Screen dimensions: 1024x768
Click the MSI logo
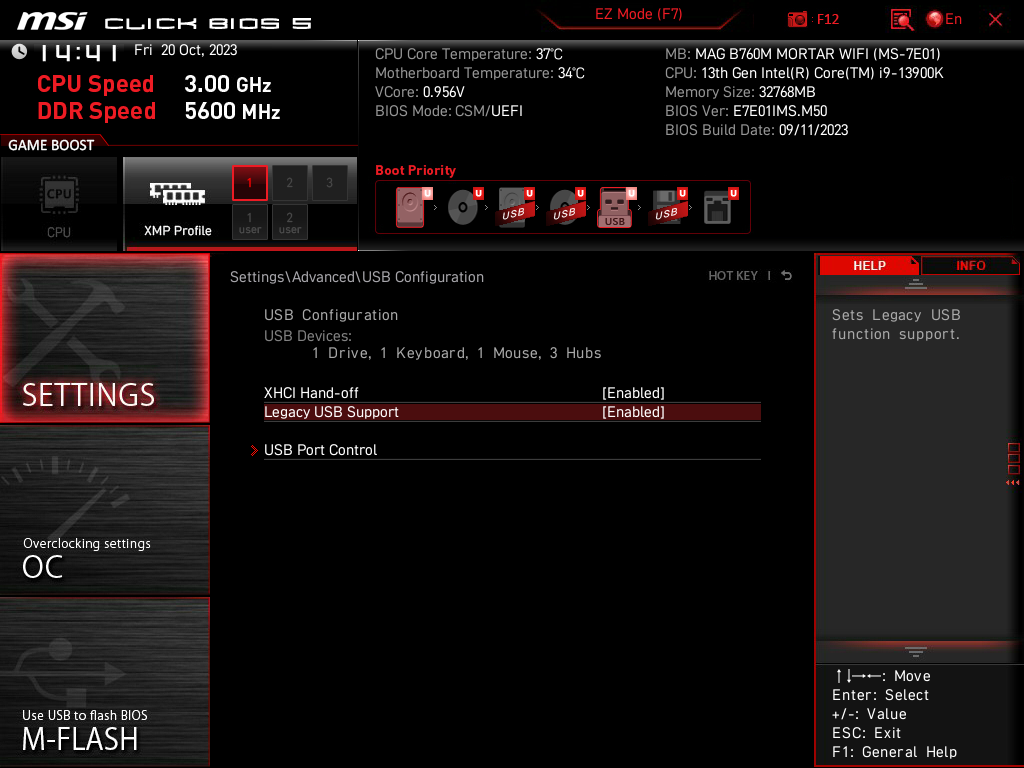tap(52, 21)
